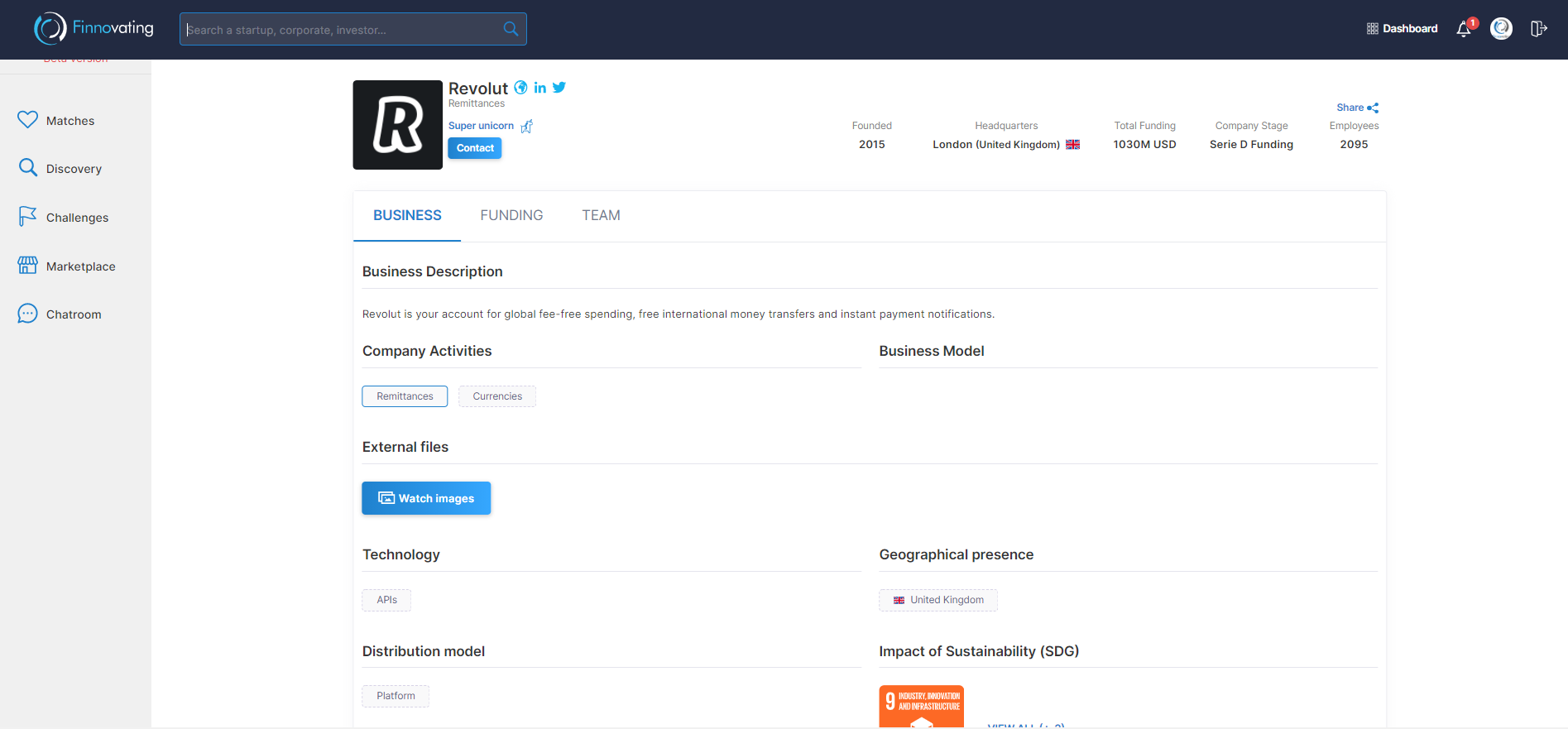Image resolution: width=1568 pixels, height=729 pixels.
Task: Switch to the FUNDING tab
Action: click(x=511, y=216)
